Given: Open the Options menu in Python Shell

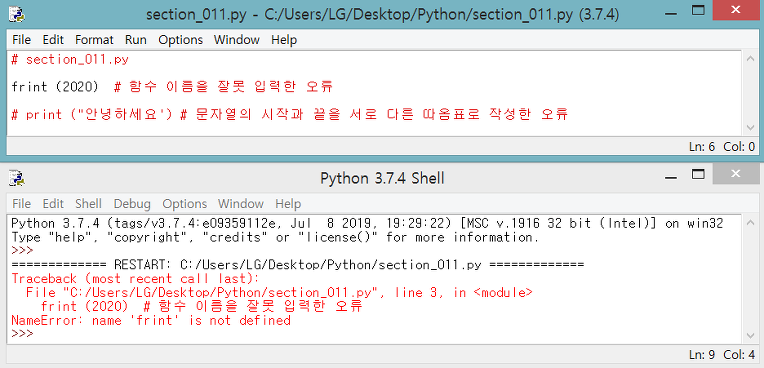Looking at the screenshot, I should [185, 203].
